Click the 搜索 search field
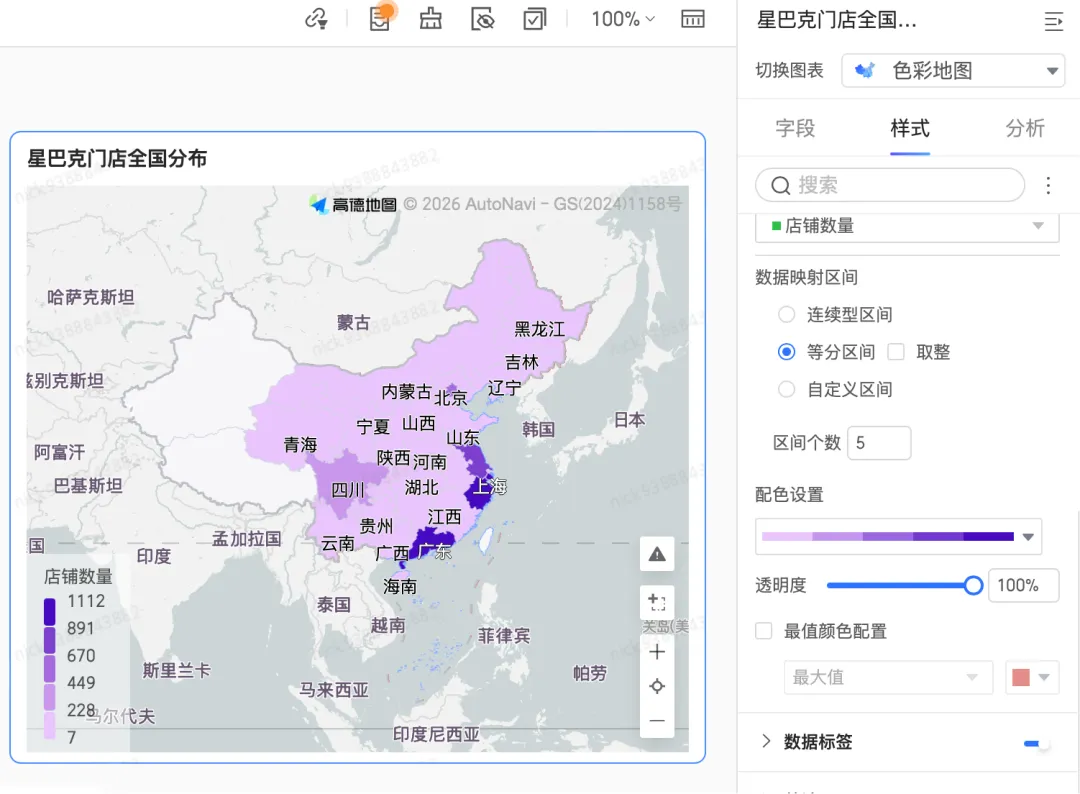This screenshot has width=1080, height=794. (890, 185)
